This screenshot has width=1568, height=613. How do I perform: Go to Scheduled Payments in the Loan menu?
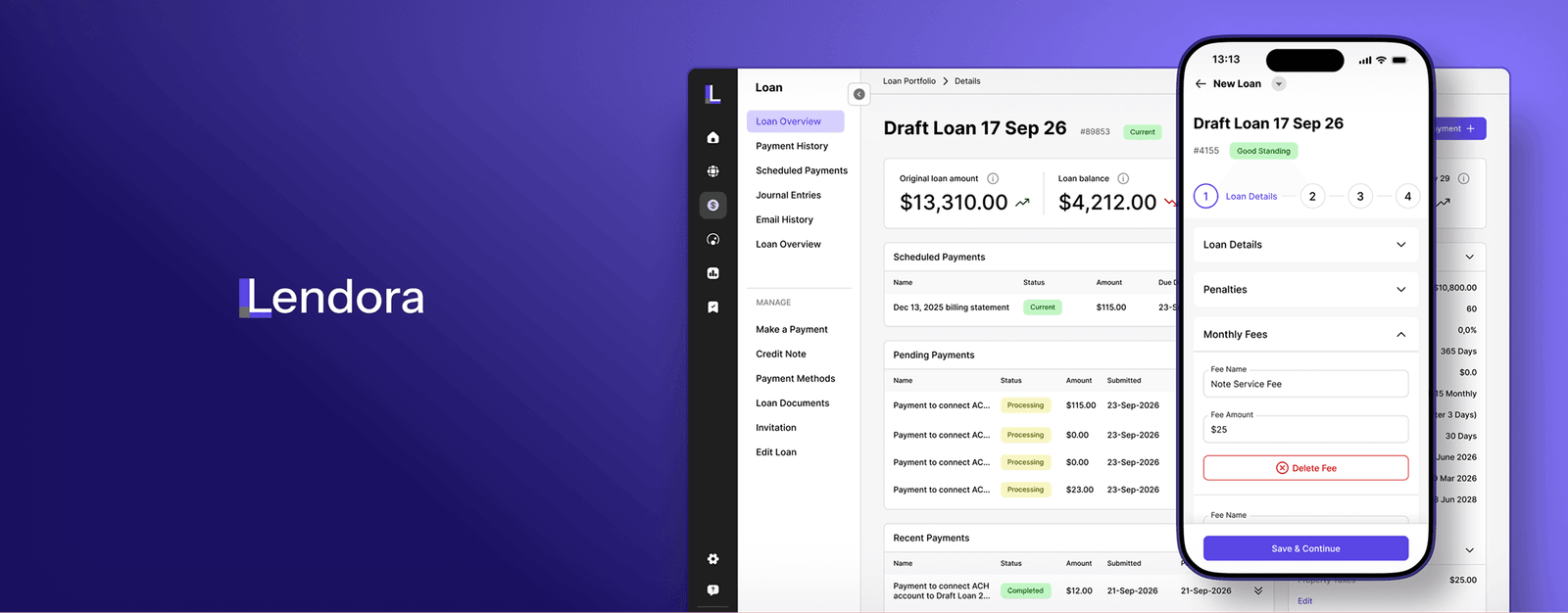[x=802, y=170]
